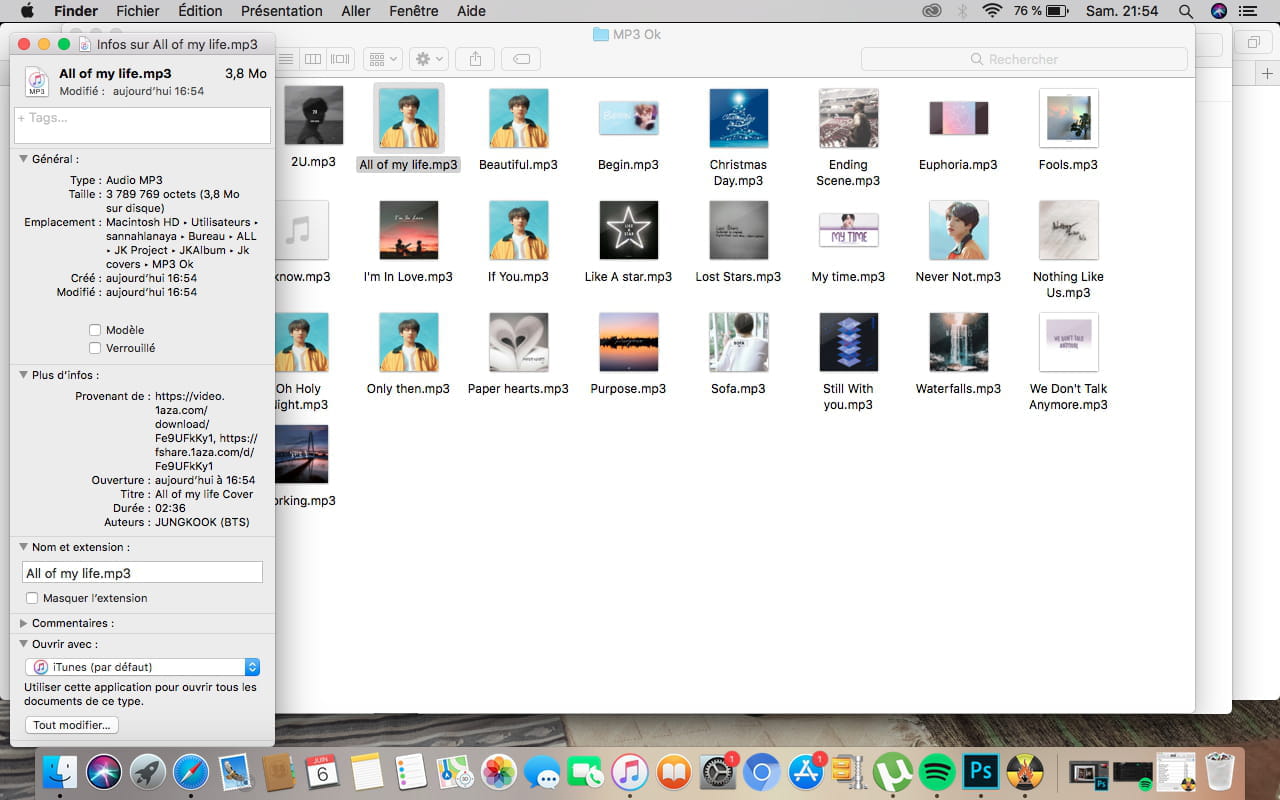Enable the Modèle checkbox
The image size is (1280, 800).
point(95,330)
